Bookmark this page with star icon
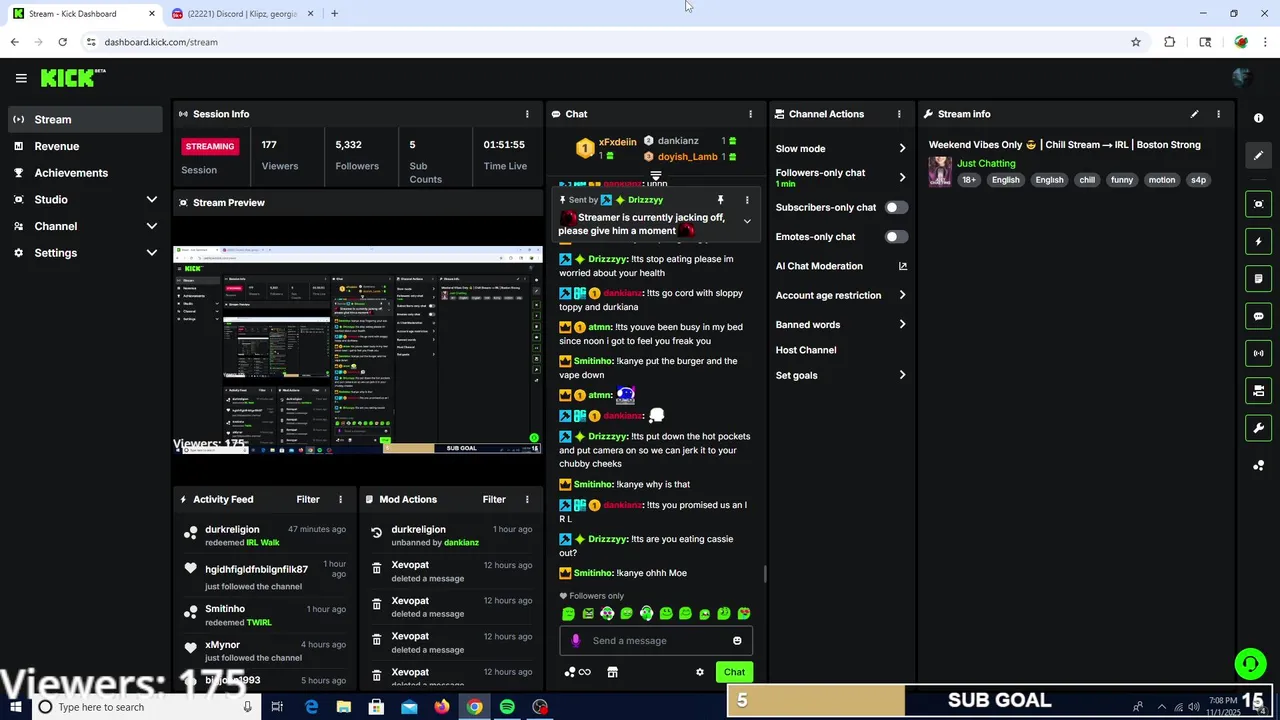This screenshot has height=720, width=1280. (1136, 42)
